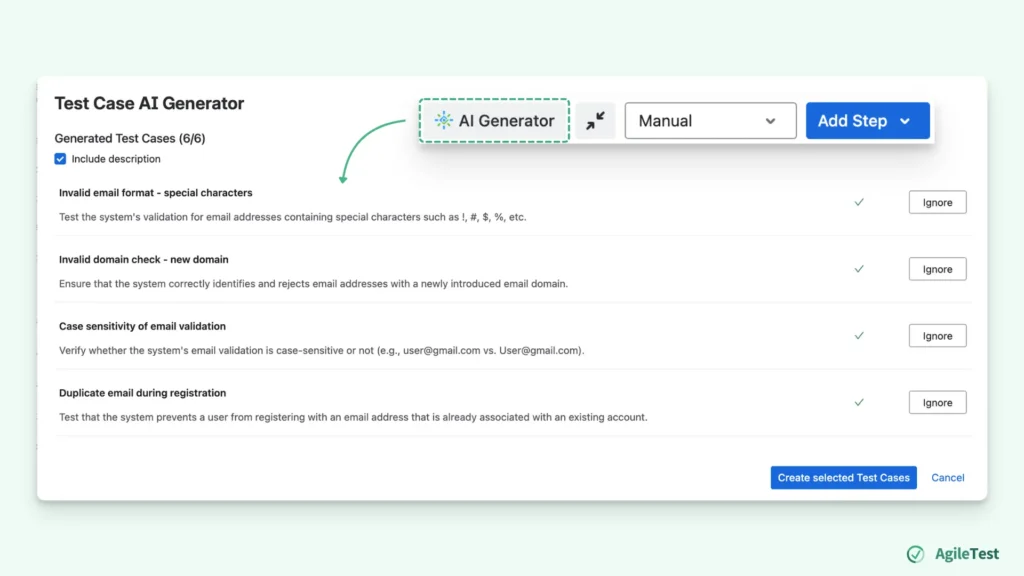
Task: Click the collapse arrows icon
Action: tap(595, 121)
